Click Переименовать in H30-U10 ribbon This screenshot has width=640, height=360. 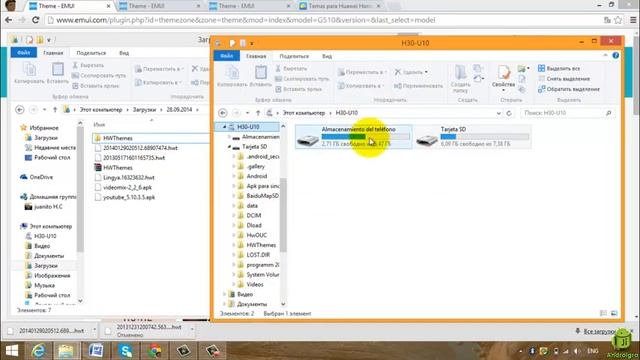[418, 86]
